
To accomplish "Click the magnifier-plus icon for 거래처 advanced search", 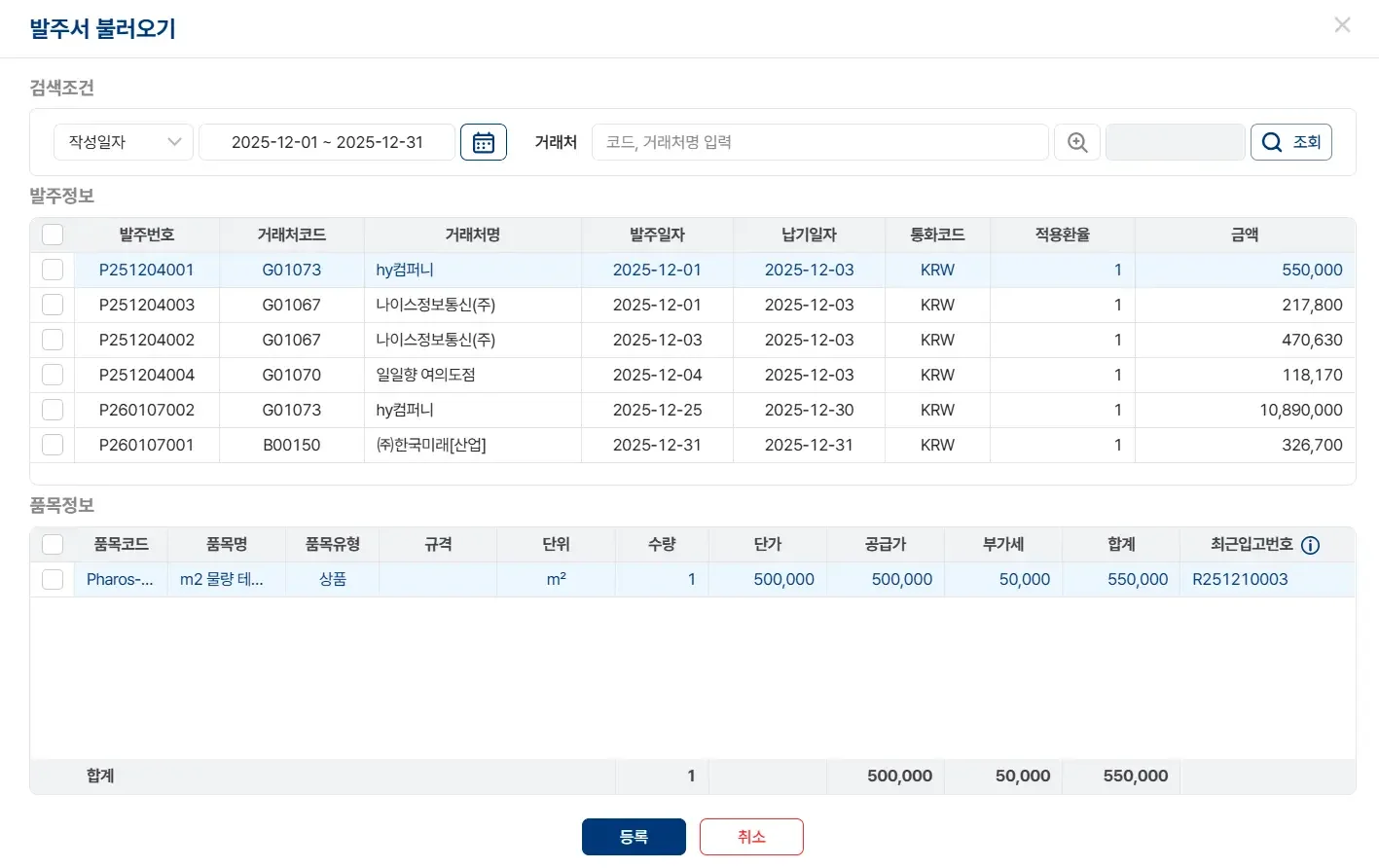I will 1076,141.
